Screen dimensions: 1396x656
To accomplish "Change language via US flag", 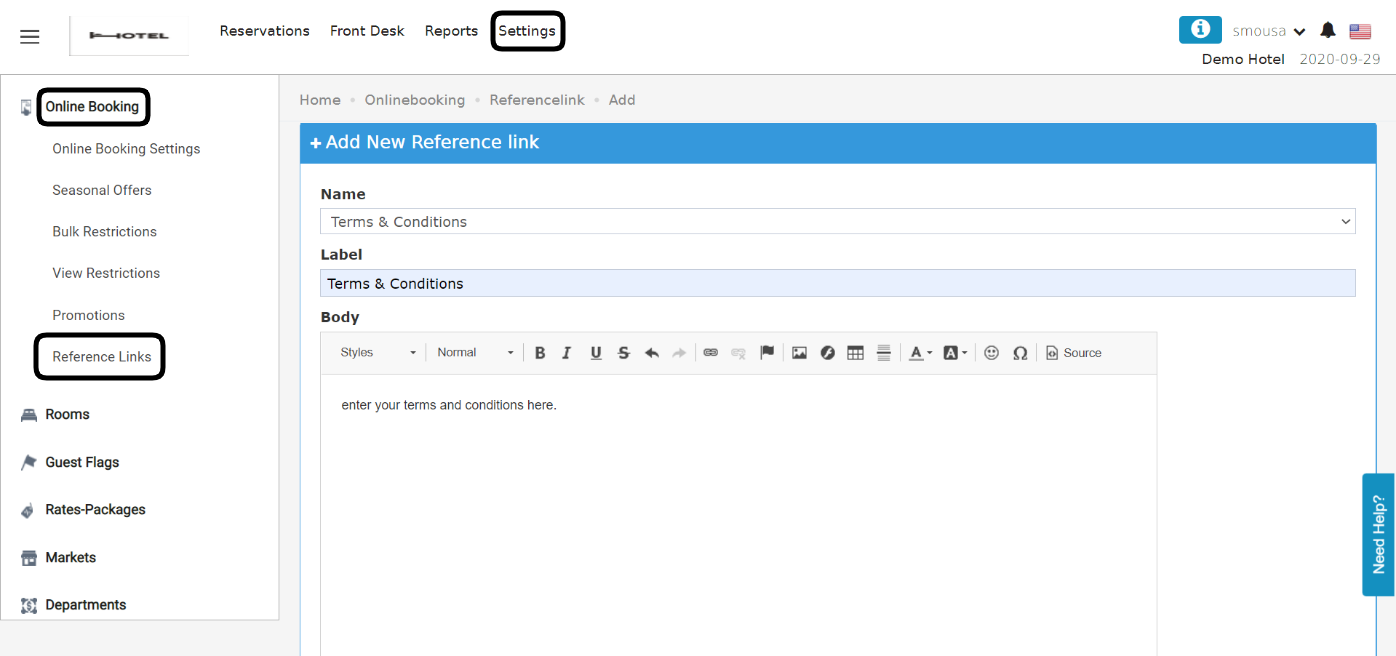I will pyautogui.click(x=1360, y=31).
